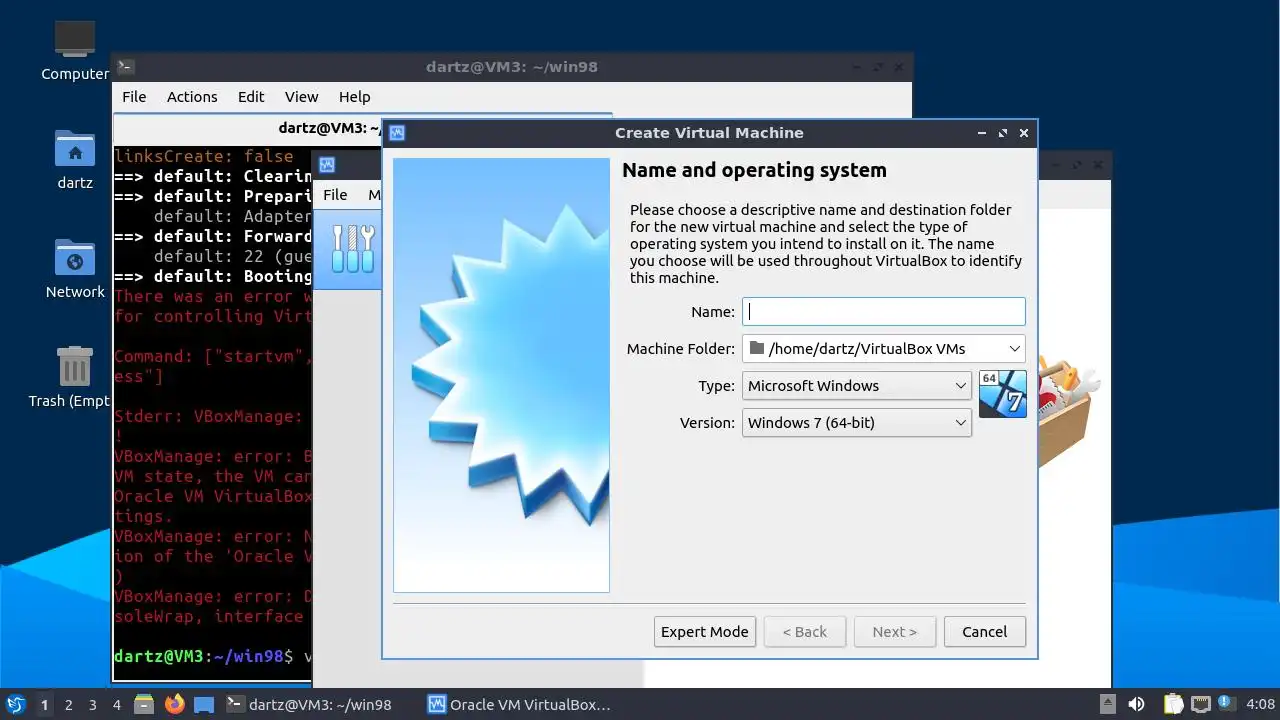Screen dimensions: 1280x720
Task: Click the 'Machine Folder:' label
Action: tap(681, 349)
